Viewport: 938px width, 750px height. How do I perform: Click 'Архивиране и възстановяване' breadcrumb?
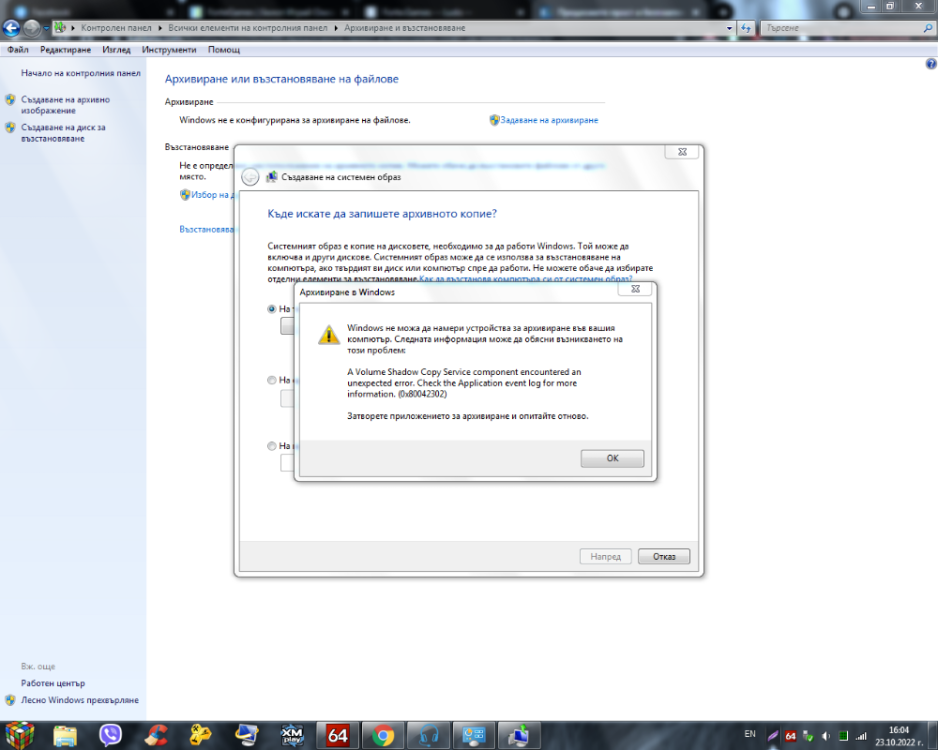tap(404, 28)
